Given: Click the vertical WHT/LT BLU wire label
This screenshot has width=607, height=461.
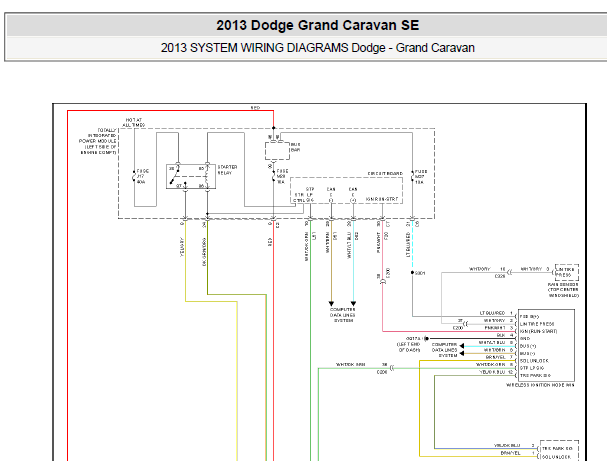Looking at the screenshot, I should pyautogui.click(x=349, y=245).
